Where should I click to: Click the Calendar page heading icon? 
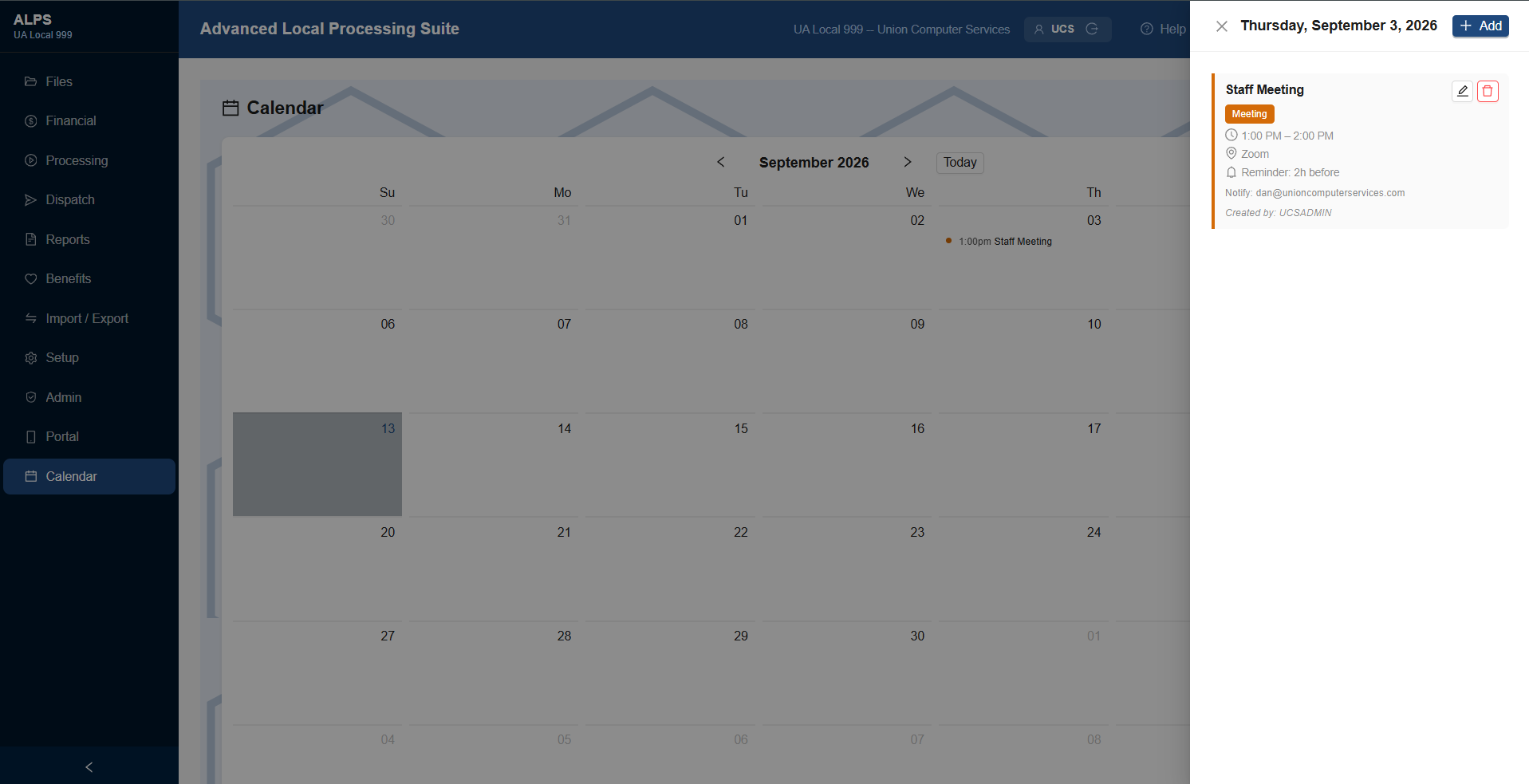[x=231, y=108]
